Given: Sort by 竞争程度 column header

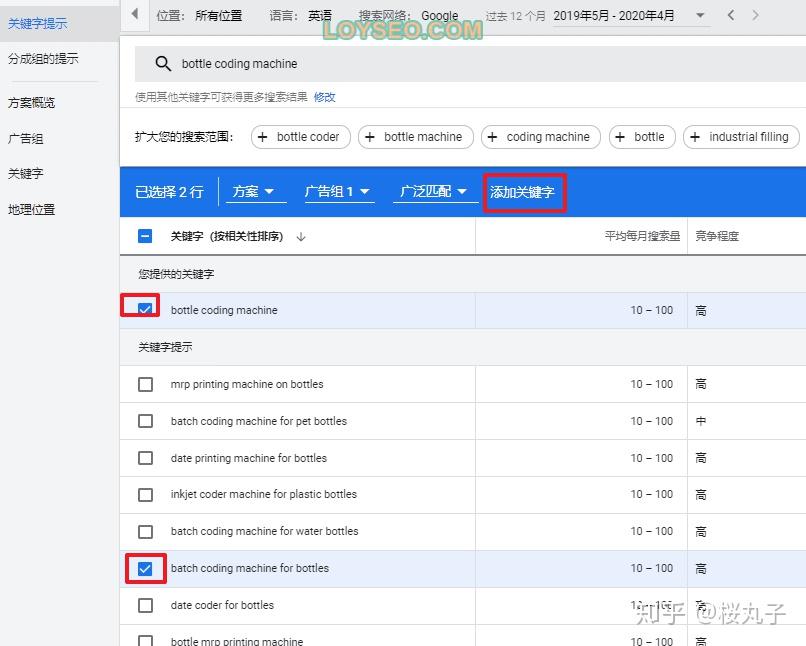Looking at the screenshot, I should [x=717, y=236].
